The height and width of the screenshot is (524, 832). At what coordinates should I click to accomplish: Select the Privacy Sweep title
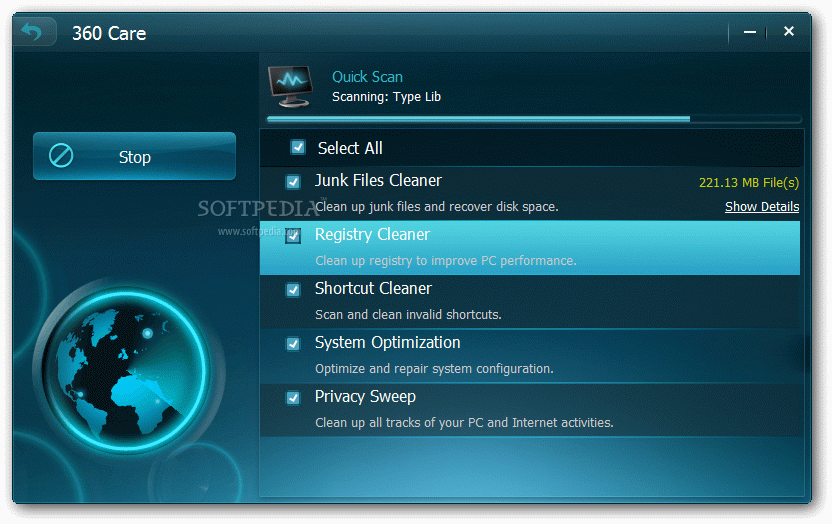(x=365, y=397)
